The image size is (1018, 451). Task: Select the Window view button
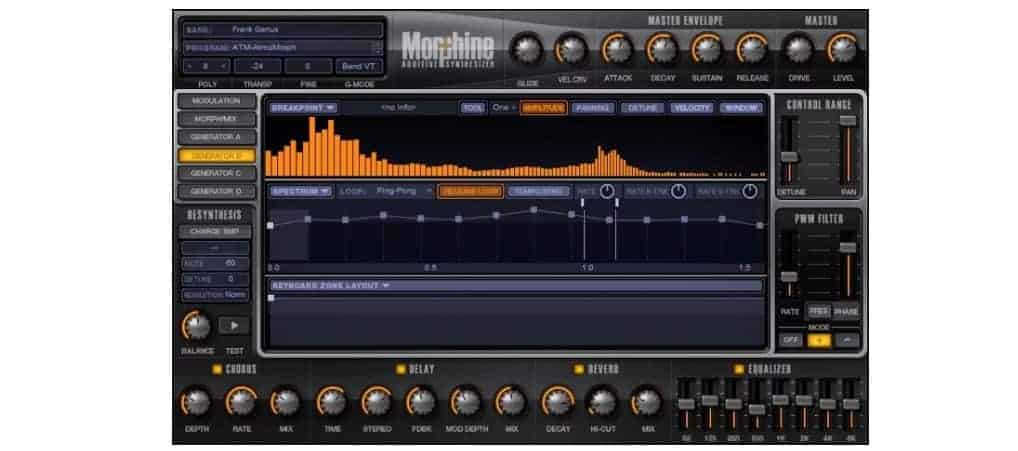741,108
